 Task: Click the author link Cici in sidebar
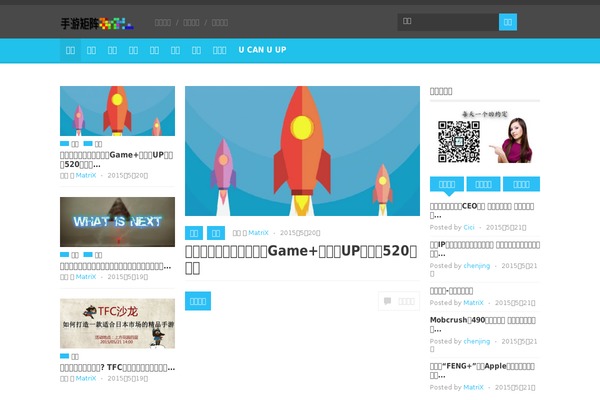[469, 227]
